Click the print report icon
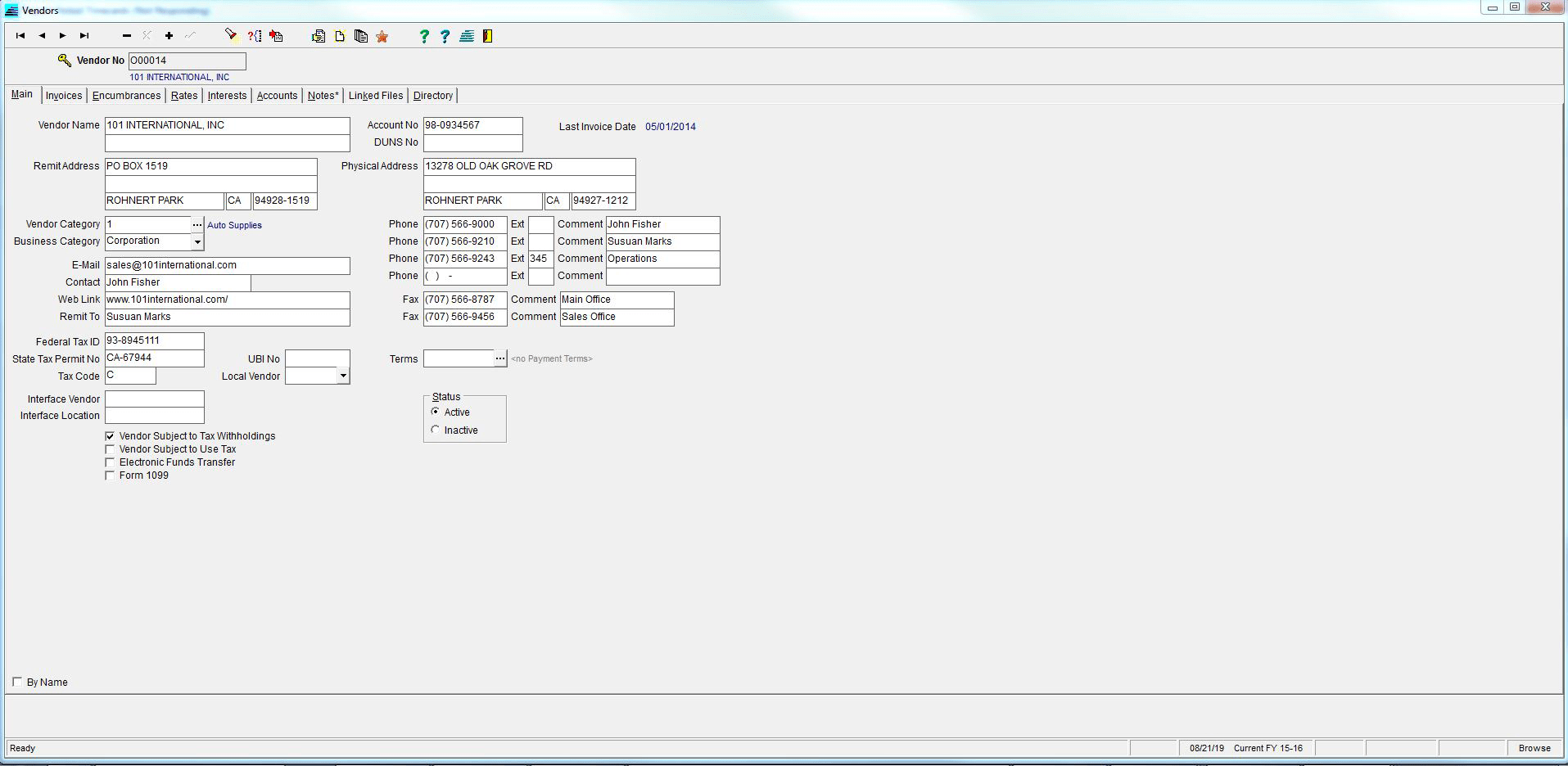This screenshot has height=766, width=1568. (x=319, y=36)
